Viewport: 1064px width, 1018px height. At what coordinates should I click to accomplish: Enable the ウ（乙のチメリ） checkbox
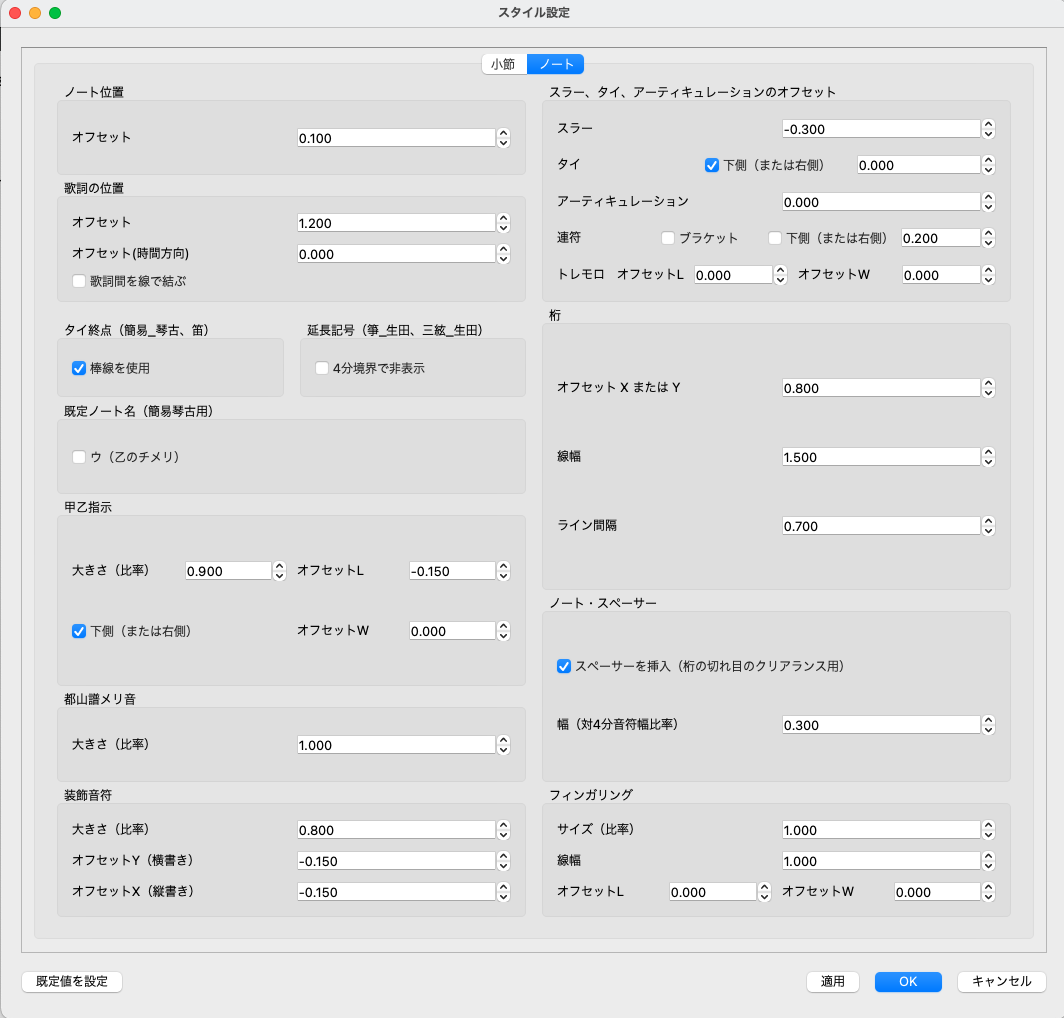coord(79,456)
